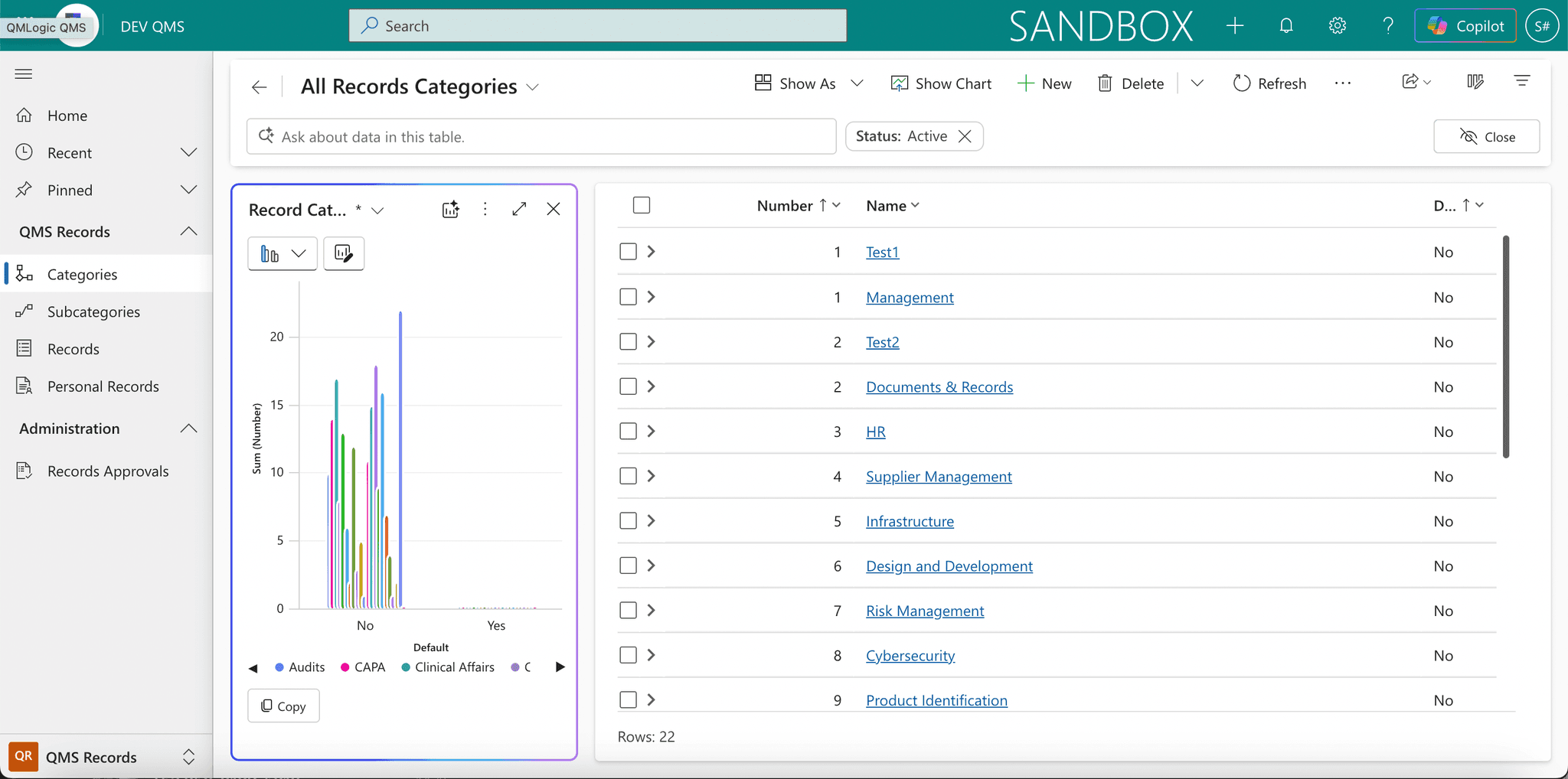This screenshot has height=779, width=1568.
Task: Open the bar chart type dropdown
Action: click(283, 253)
